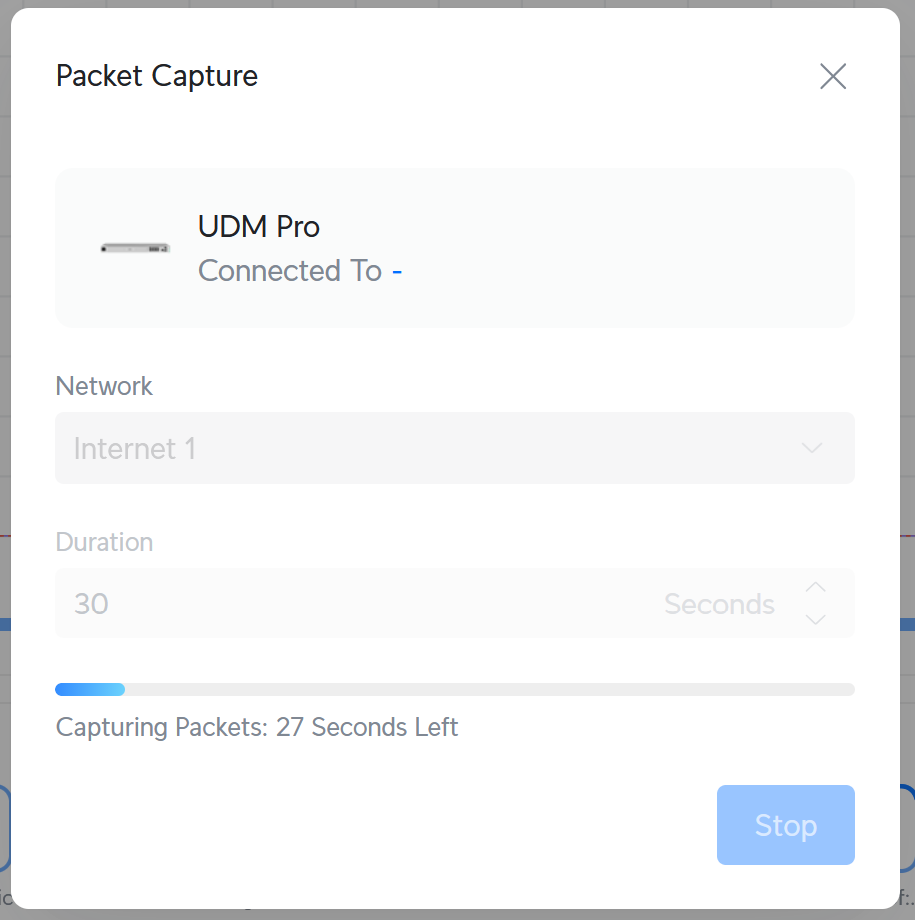Click the UDM Pro device name
The width and height of the screenshot is (915, 920).
(x=259, y=227)
